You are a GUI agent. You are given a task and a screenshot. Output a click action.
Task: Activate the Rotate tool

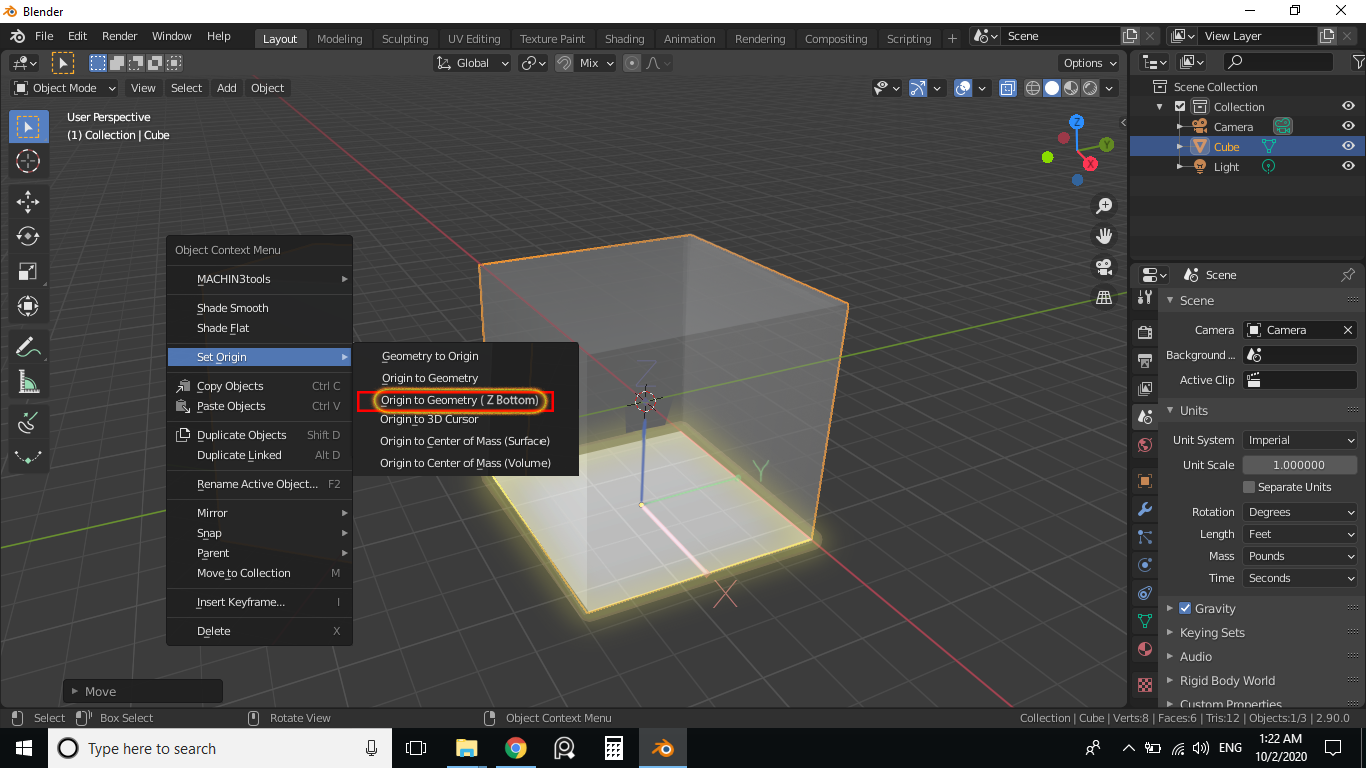pos(28,236)
